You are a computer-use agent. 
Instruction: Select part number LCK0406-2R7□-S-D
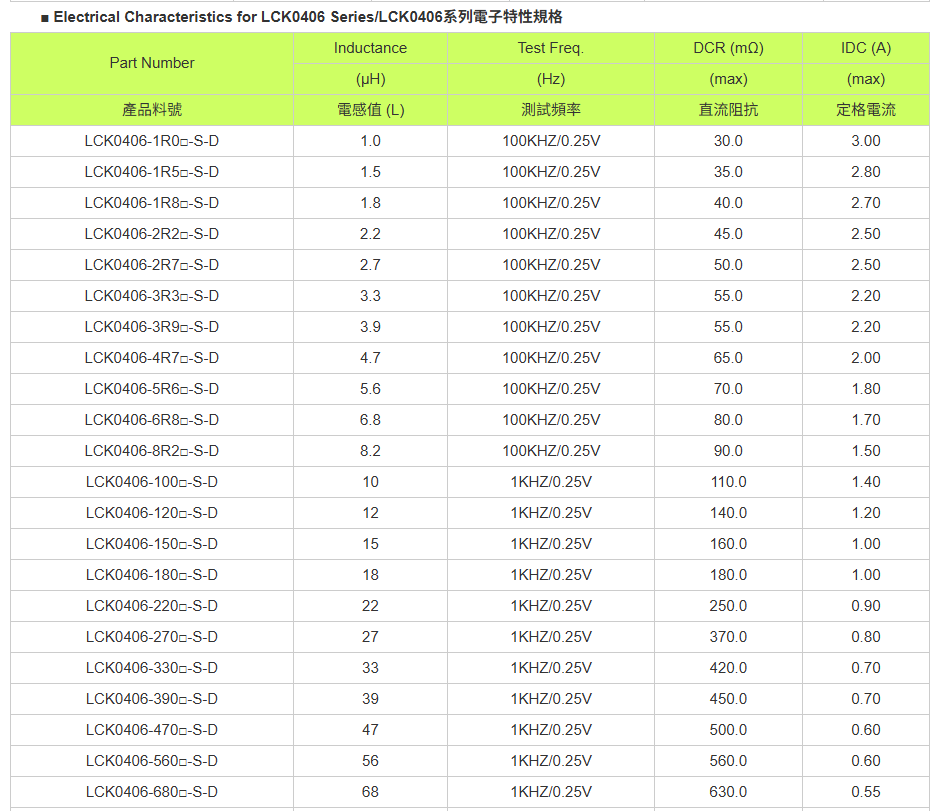[x=152, y=265]
